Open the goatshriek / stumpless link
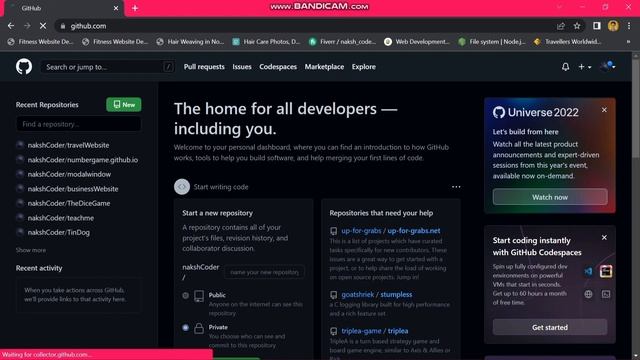 (376, 294)
